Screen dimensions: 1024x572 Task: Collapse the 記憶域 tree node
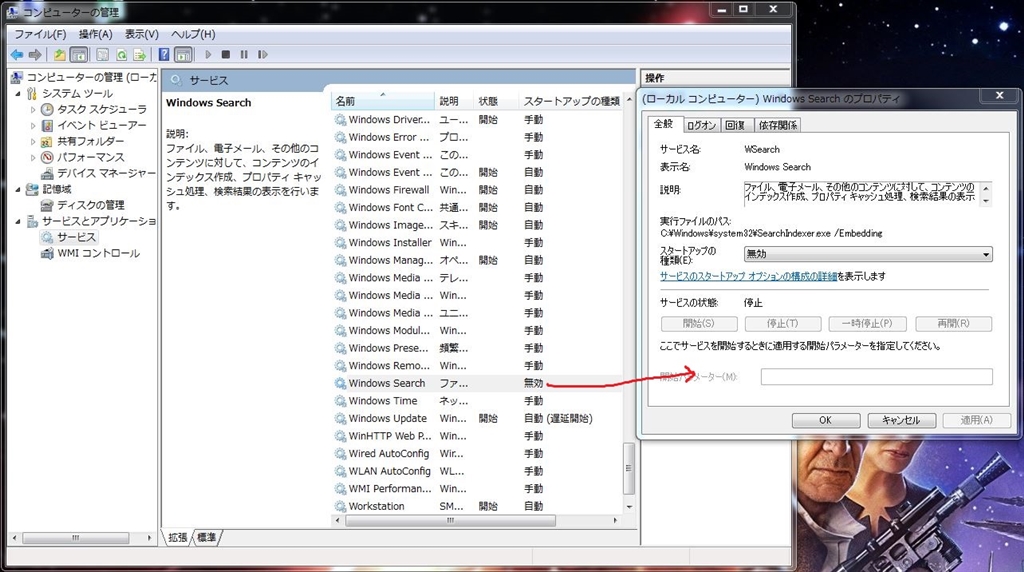pos(18,189)
